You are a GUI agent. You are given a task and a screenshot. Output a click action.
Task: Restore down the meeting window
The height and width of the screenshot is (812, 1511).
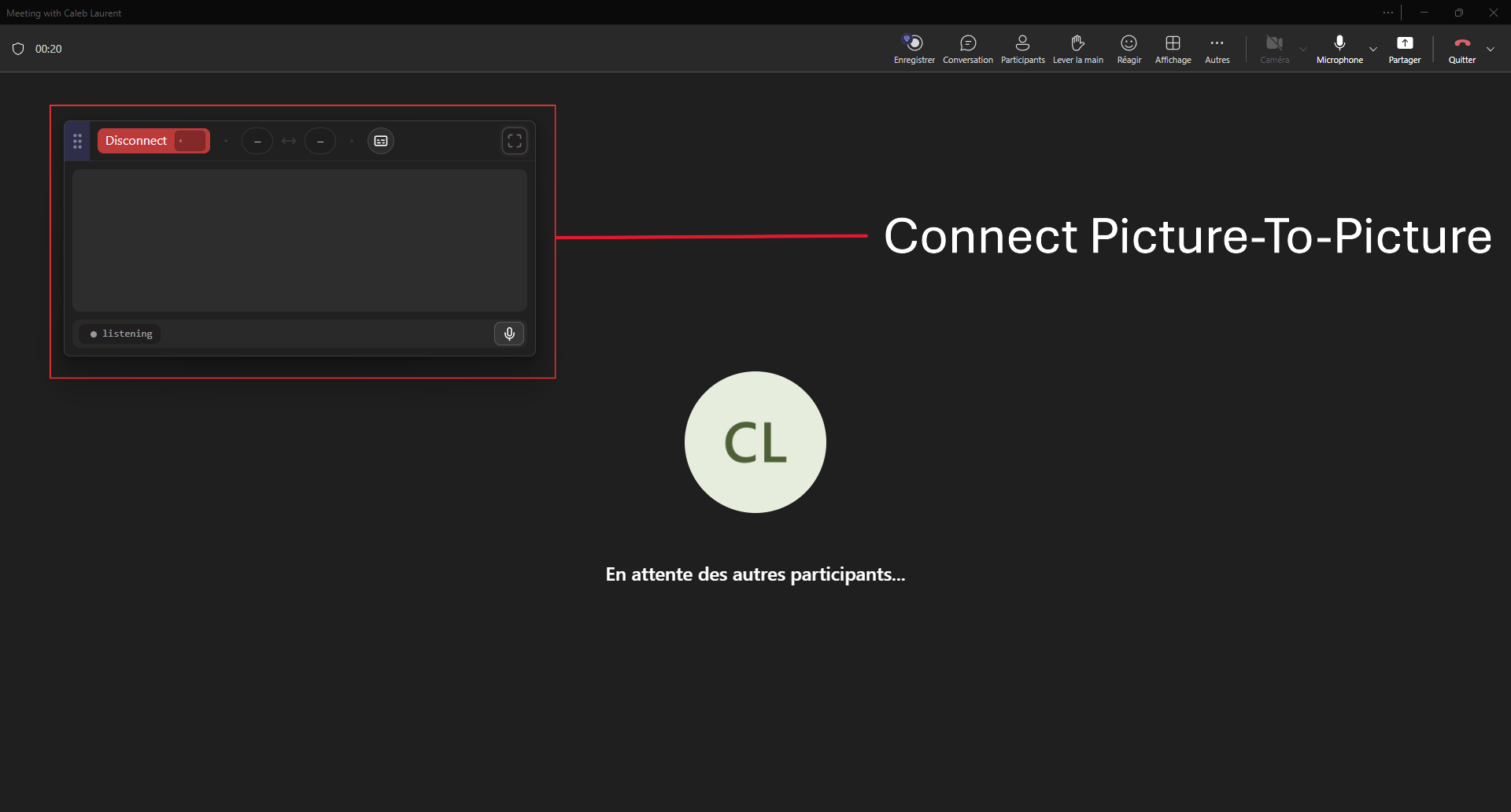point(1459,13)
